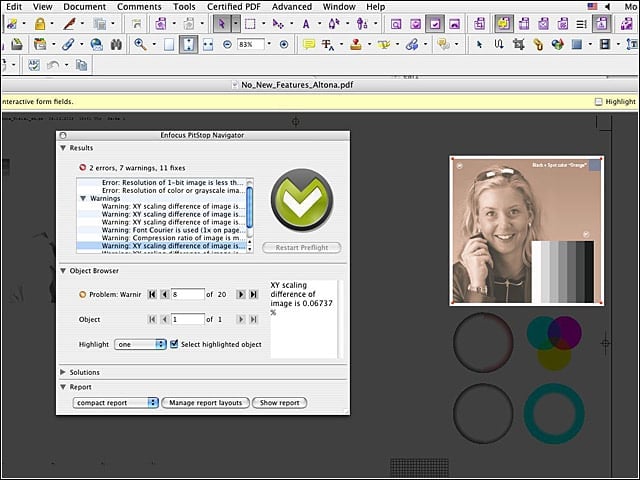Viewport: 640px width, 480px height.
Task: Open the Advanced menu
Action: pos(292,7)
